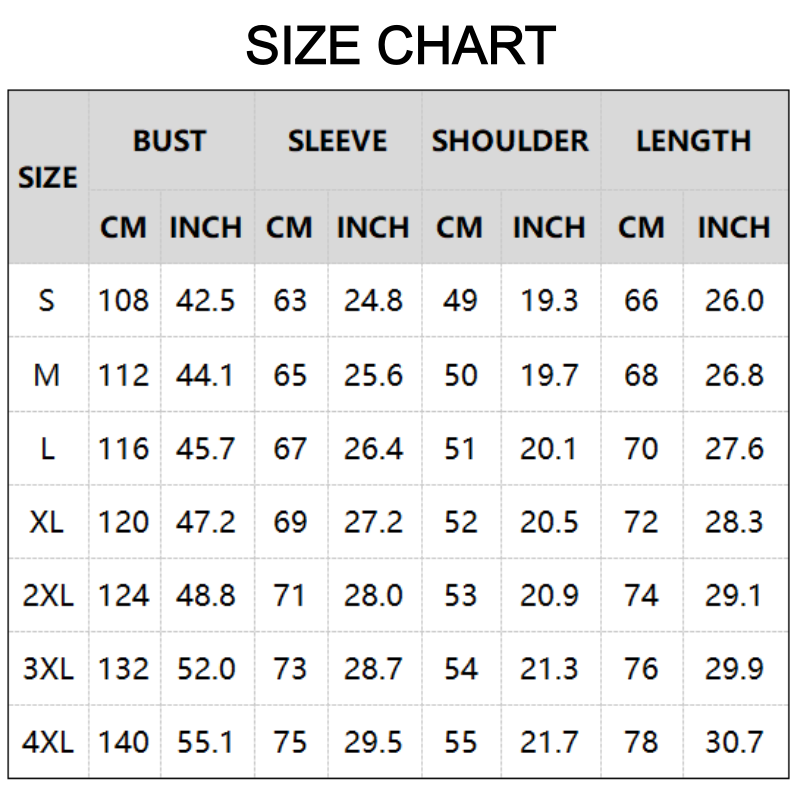Select the SIZE header cell

pyautogui.click(x=48, y=178)
